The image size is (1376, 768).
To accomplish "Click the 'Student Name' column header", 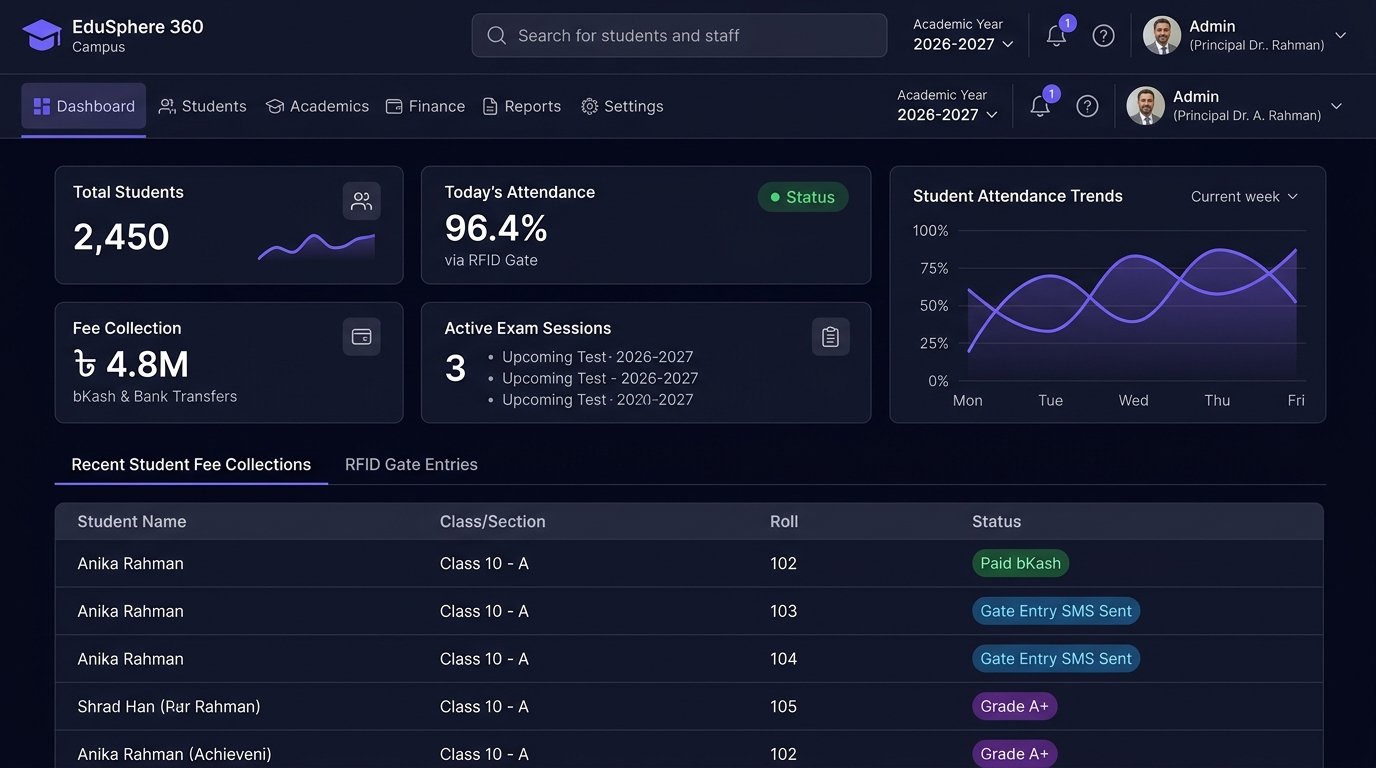I will coord(132,522).
